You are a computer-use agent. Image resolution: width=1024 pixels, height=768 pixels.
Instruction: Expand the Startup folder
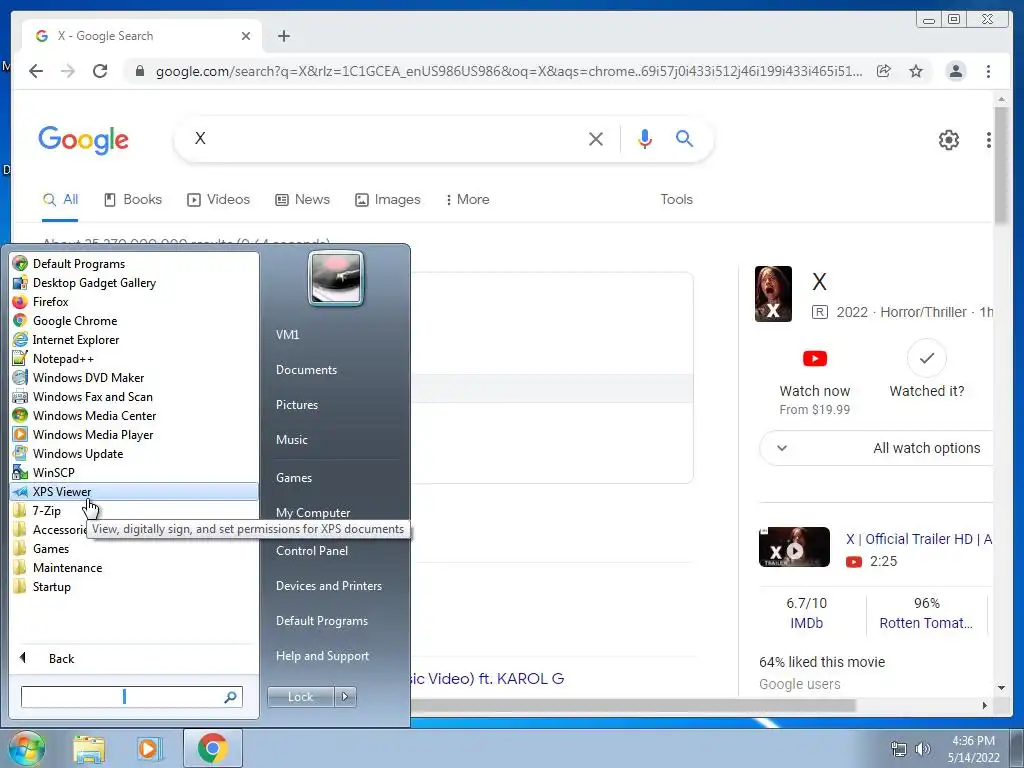[134, 586]
